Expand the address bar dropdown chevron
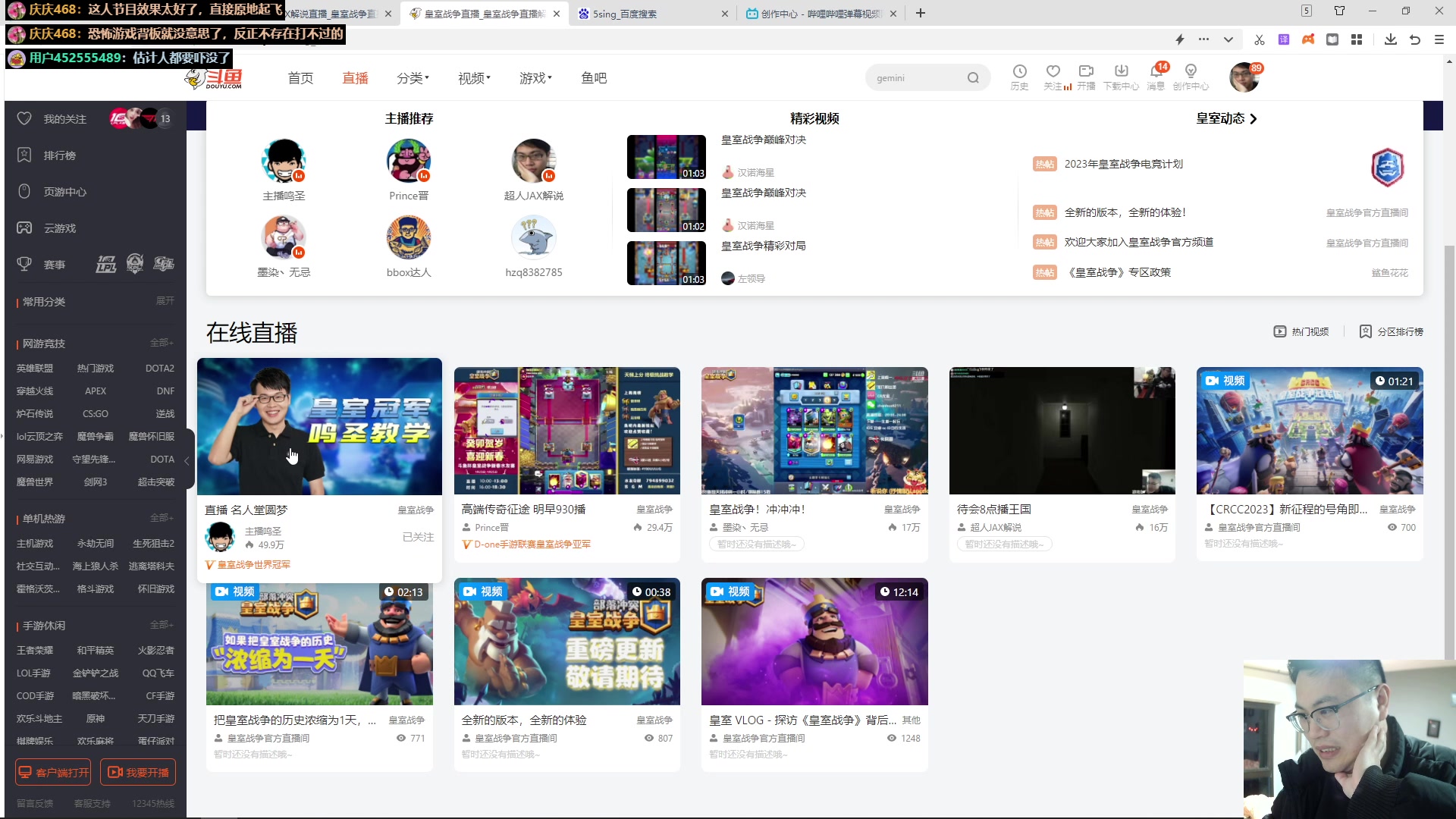This screenshot has height=819, width=1456. pos(1228,39)
